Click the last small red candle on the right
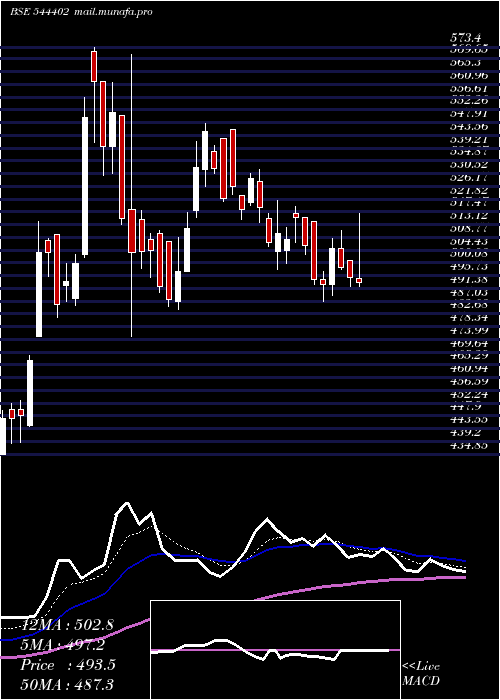Viewport: 500px width, 700px height. tap(359, 280)
